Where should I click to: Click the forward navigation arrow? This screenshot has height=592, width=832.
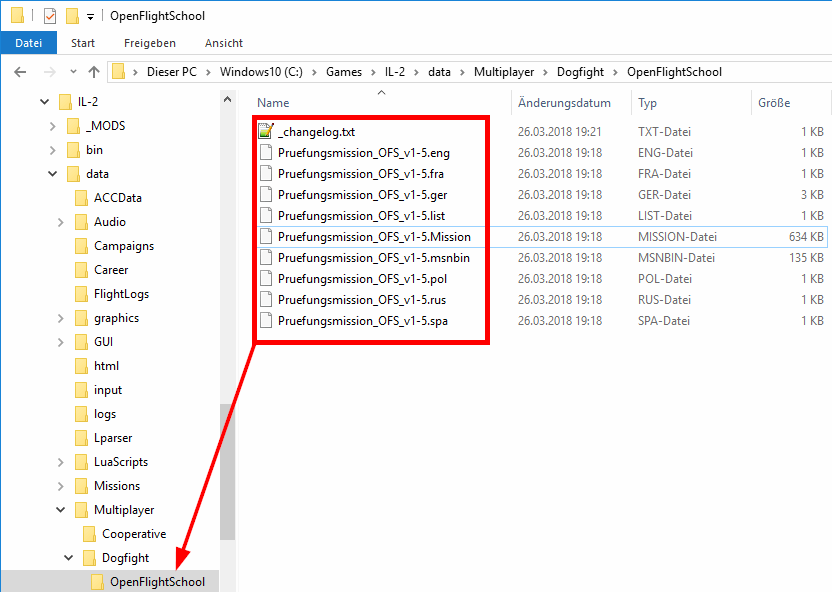tap(48, 72)
